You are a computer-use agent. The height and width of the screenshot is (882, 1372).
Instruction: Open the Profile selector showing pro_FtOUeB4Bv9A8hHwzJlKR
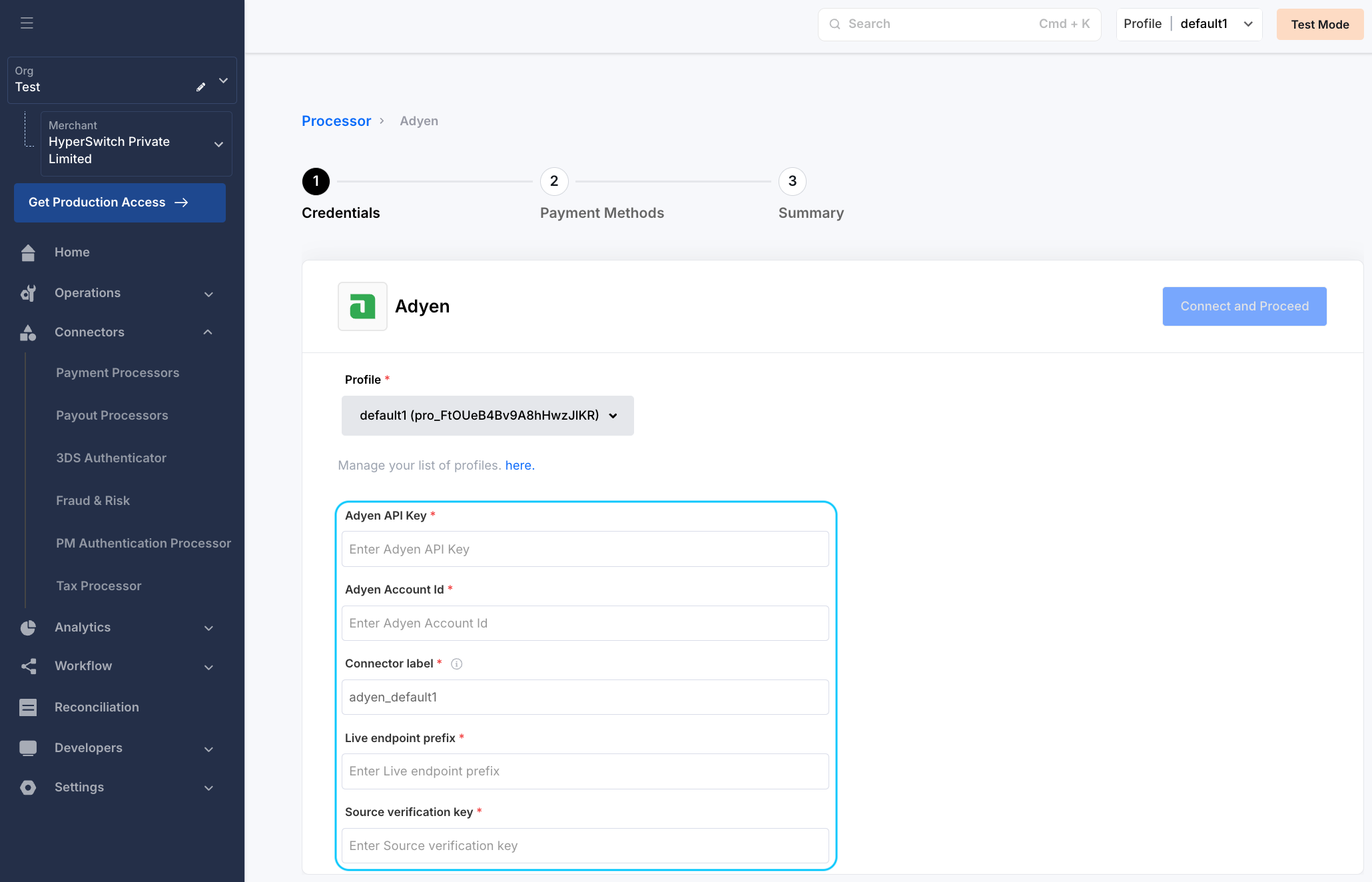coord(488,416)
